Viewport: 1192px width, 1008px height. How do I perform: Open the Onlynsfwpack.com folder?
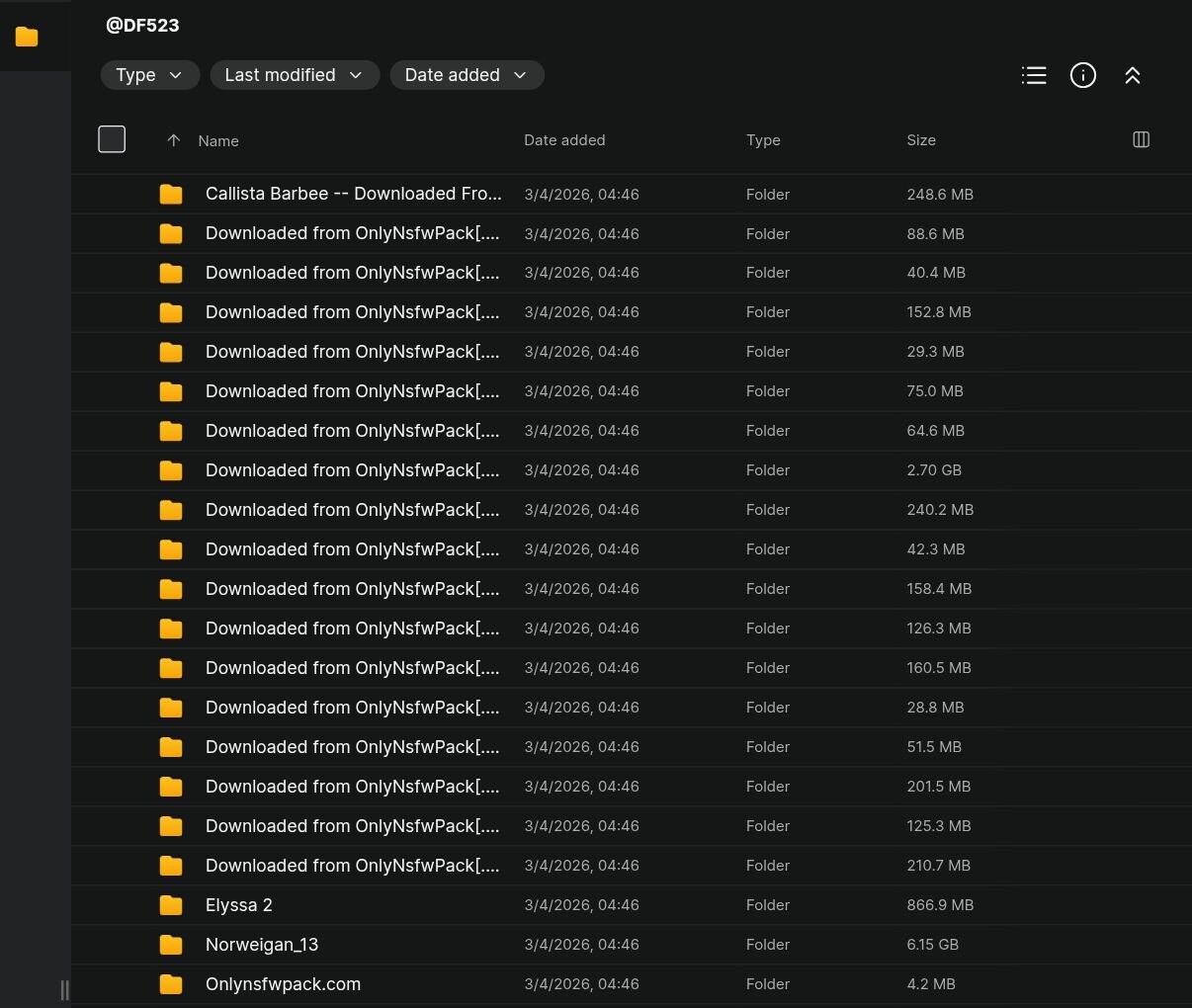(x=283, y=984)
